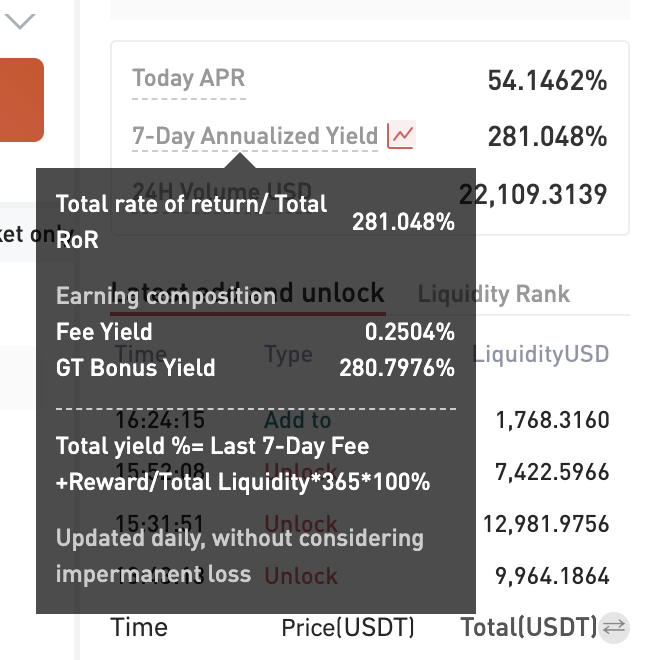The width and height of the screenshot is (652, 660).
Task: Select the row with liquidity 7,422.5966
Action: [x=553, y=472]
